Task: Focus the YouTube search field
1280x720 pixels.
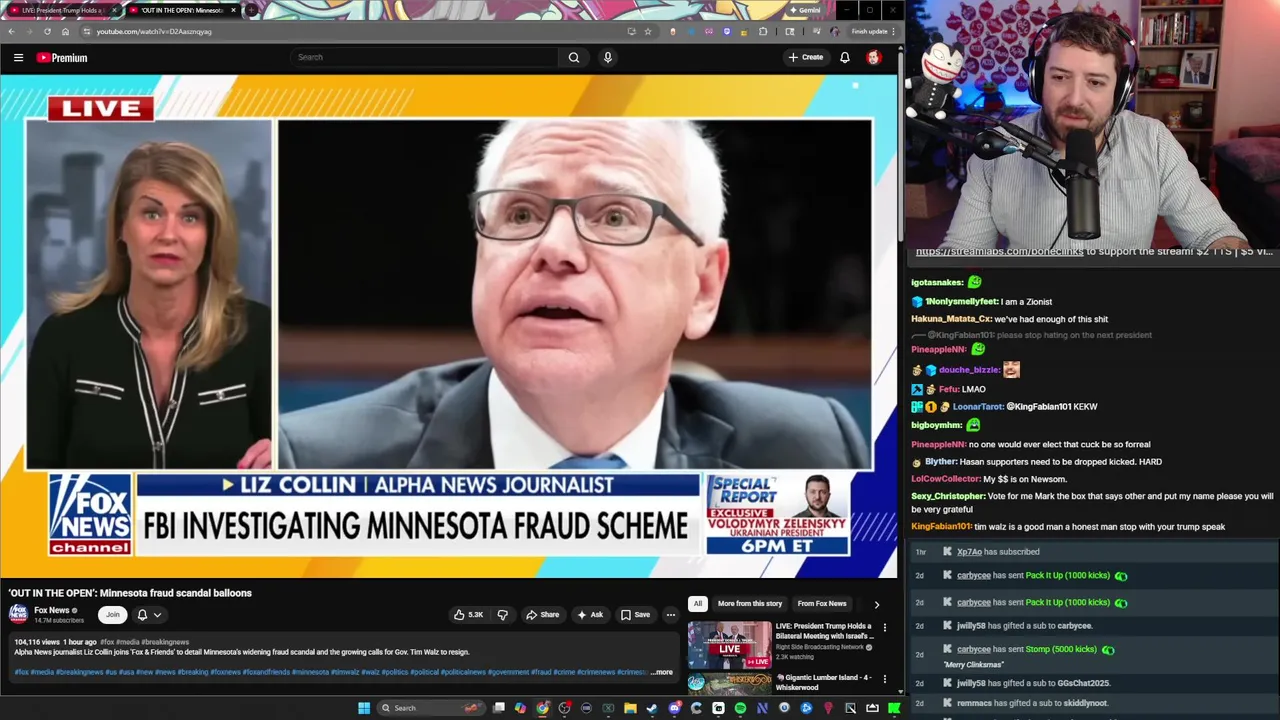Action: [x=425, y=58]
